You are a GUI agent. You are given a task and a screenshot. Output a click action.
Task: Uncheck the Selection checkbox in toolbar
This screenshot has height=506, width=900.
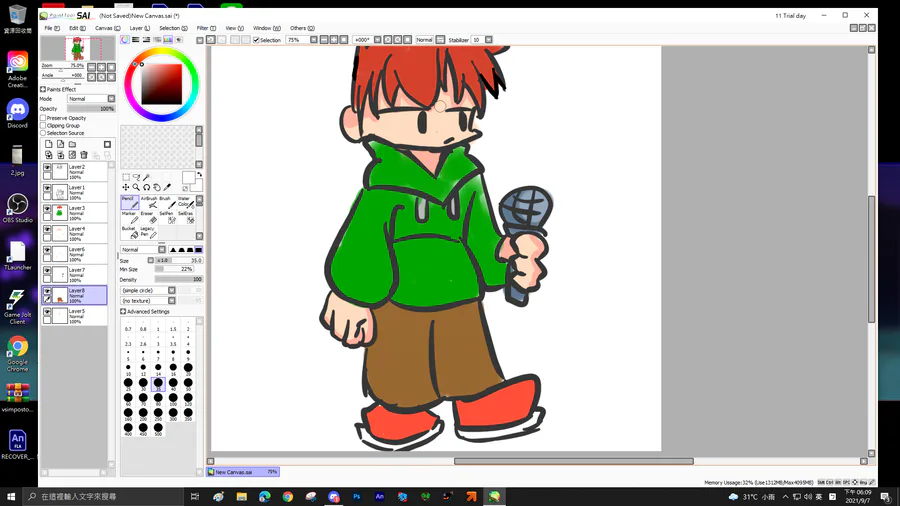(257, 40)
